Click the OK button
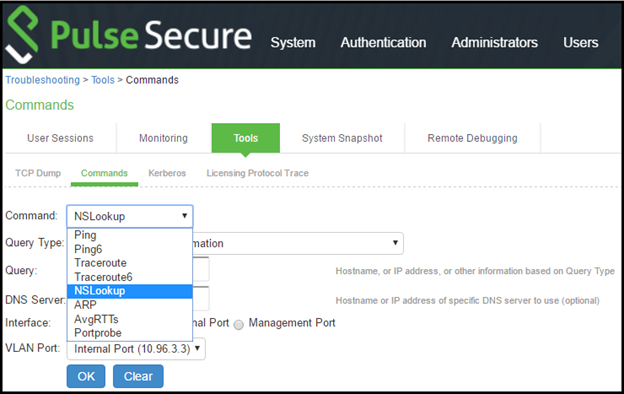The width and height of the screenshot is (624, 394). (x=86, y=376)
